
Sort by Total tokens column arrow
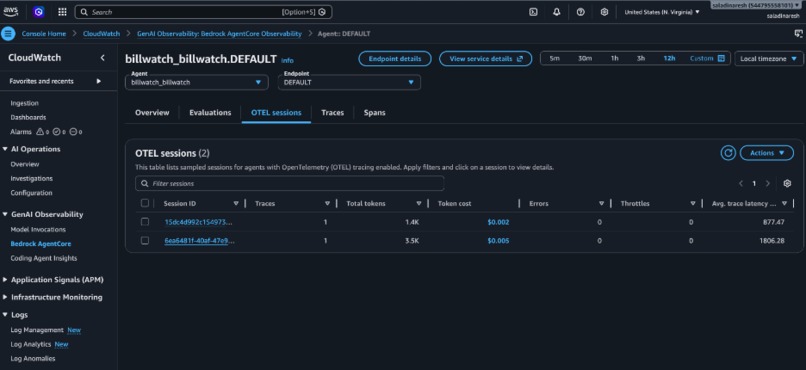[x=419, y=204]
